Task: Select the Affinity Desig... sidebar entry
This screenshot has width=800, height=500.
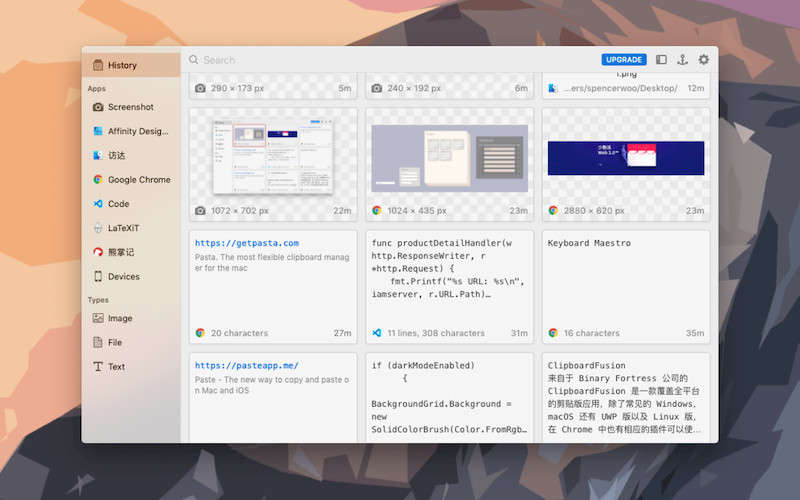Action: pyautogui.click(x=131, y=131)
